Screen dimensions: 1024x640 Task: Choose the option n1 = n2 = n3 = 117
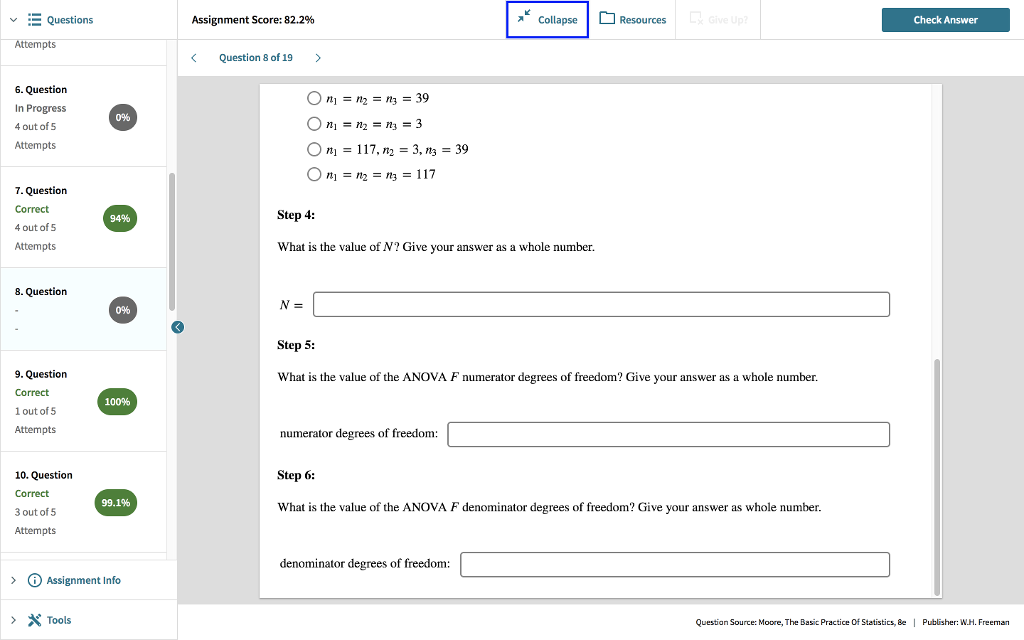[315, 174]
